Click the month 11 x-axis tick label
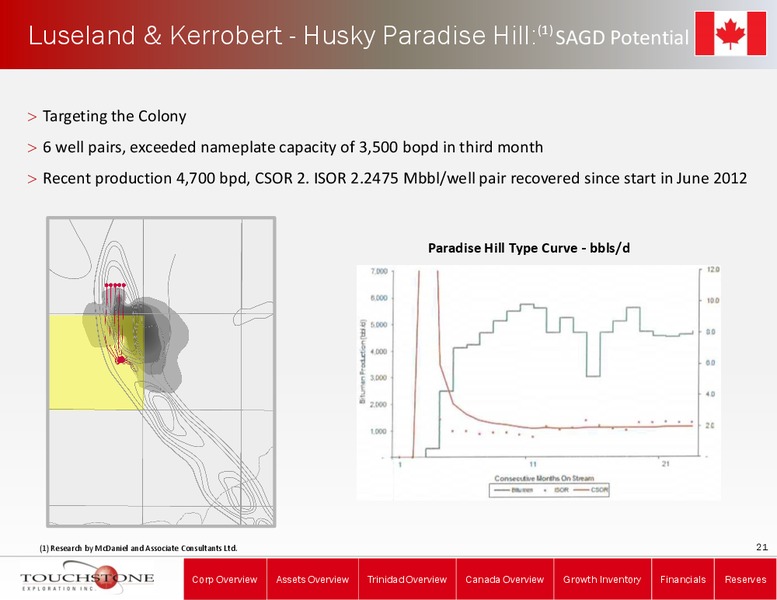This screenshot has width=777, height=600. click(533, 464)
